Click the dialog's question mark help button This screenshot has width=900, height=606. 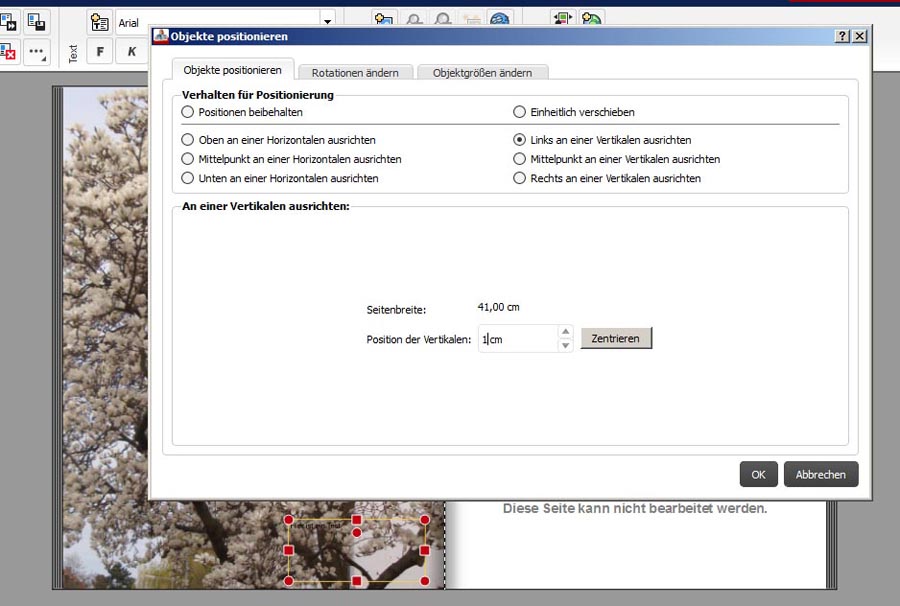coord(842,36)
